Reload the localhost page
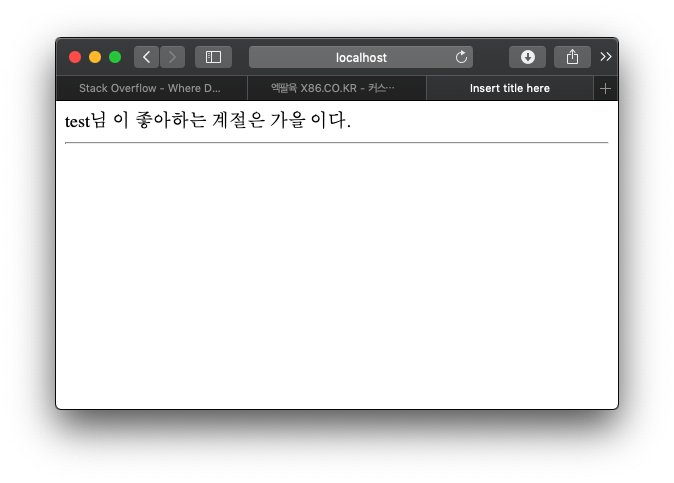The height and width of the screenshot is (483, 674). point(461,57)
